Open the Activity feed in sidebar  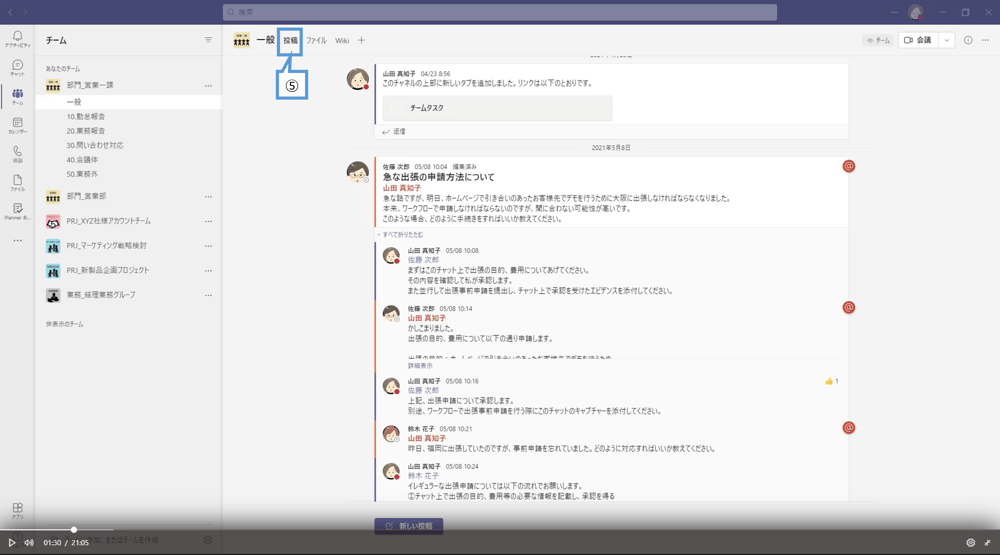click(x=17, y=39)
